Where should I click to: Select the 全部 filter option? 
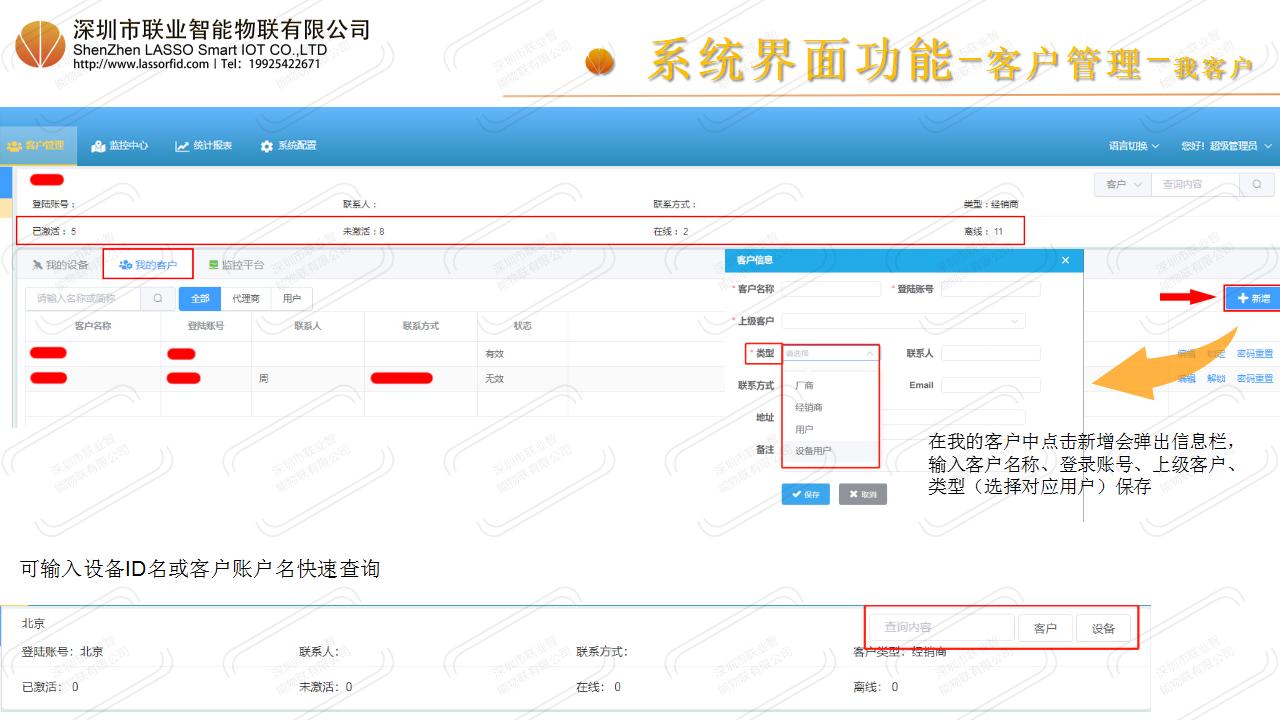coord(200,298)
